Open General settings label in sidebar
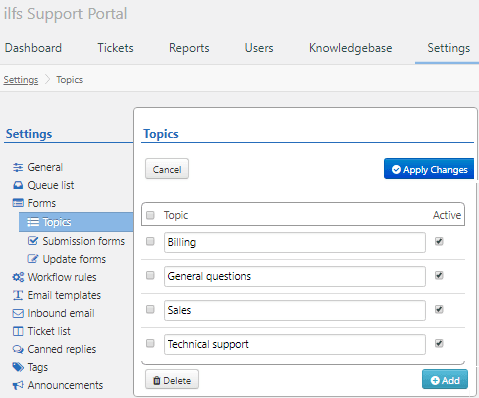The height and width of the screenshot is (398, 479). point(45,167)
